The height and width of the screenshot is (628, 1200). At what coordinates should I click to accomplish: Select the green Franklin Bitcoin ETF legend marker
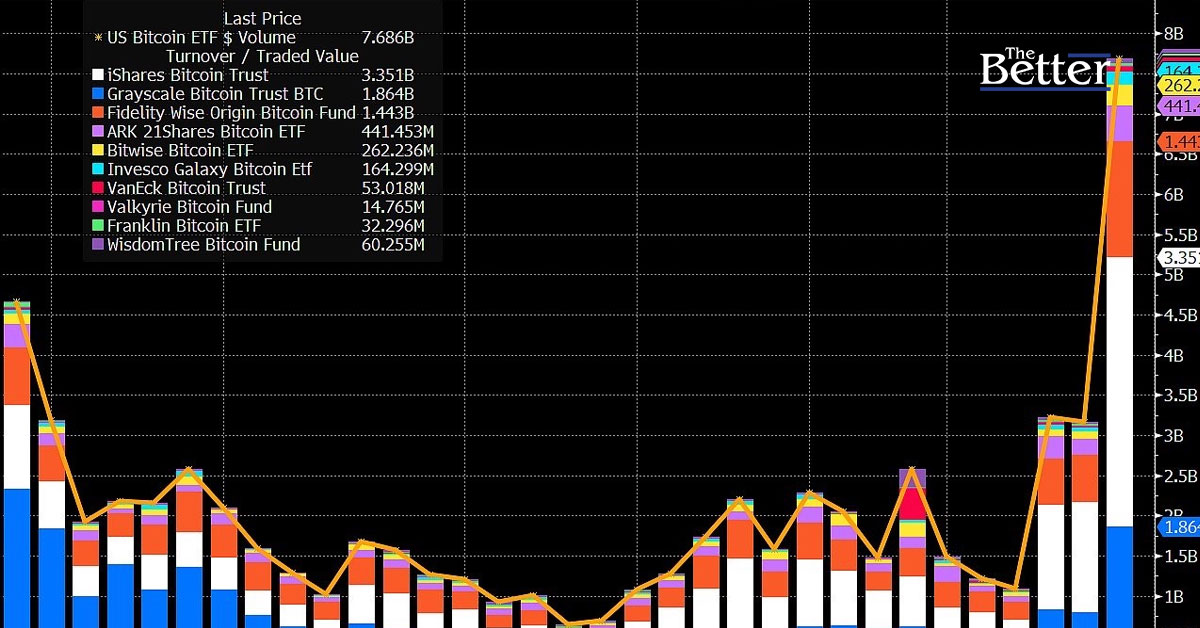(x=97, y=227)
